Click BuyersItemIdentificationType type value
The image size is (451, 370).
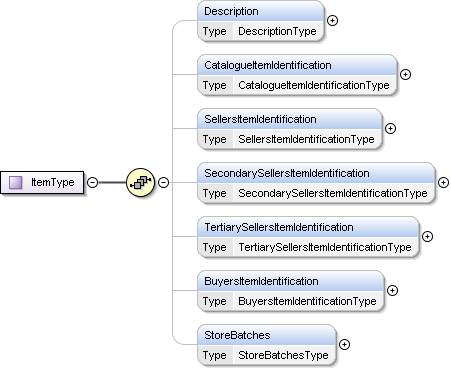pos(307,301)
